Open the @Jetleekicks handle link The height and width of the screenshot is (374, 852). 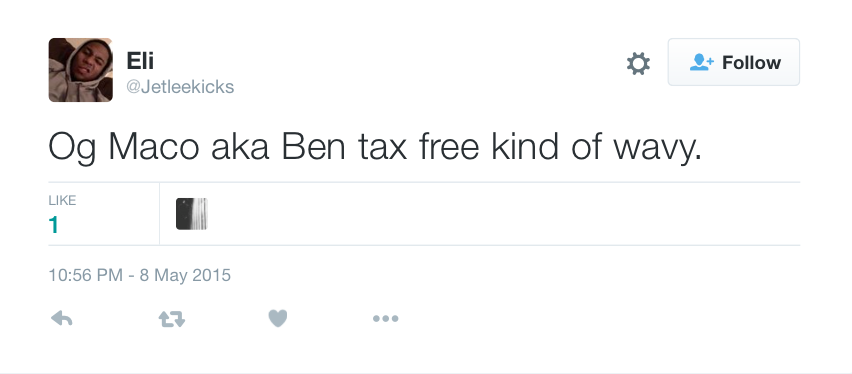click(180, 87)
